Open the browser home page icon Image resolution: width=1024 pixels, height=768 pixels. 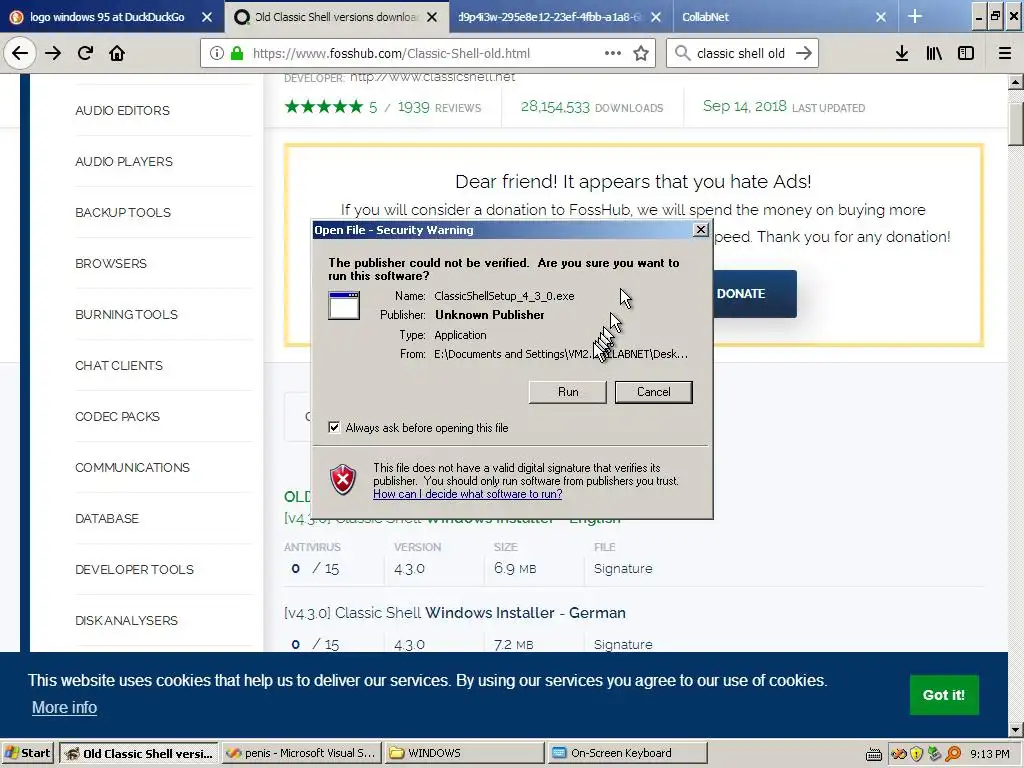tap(117, 53)
